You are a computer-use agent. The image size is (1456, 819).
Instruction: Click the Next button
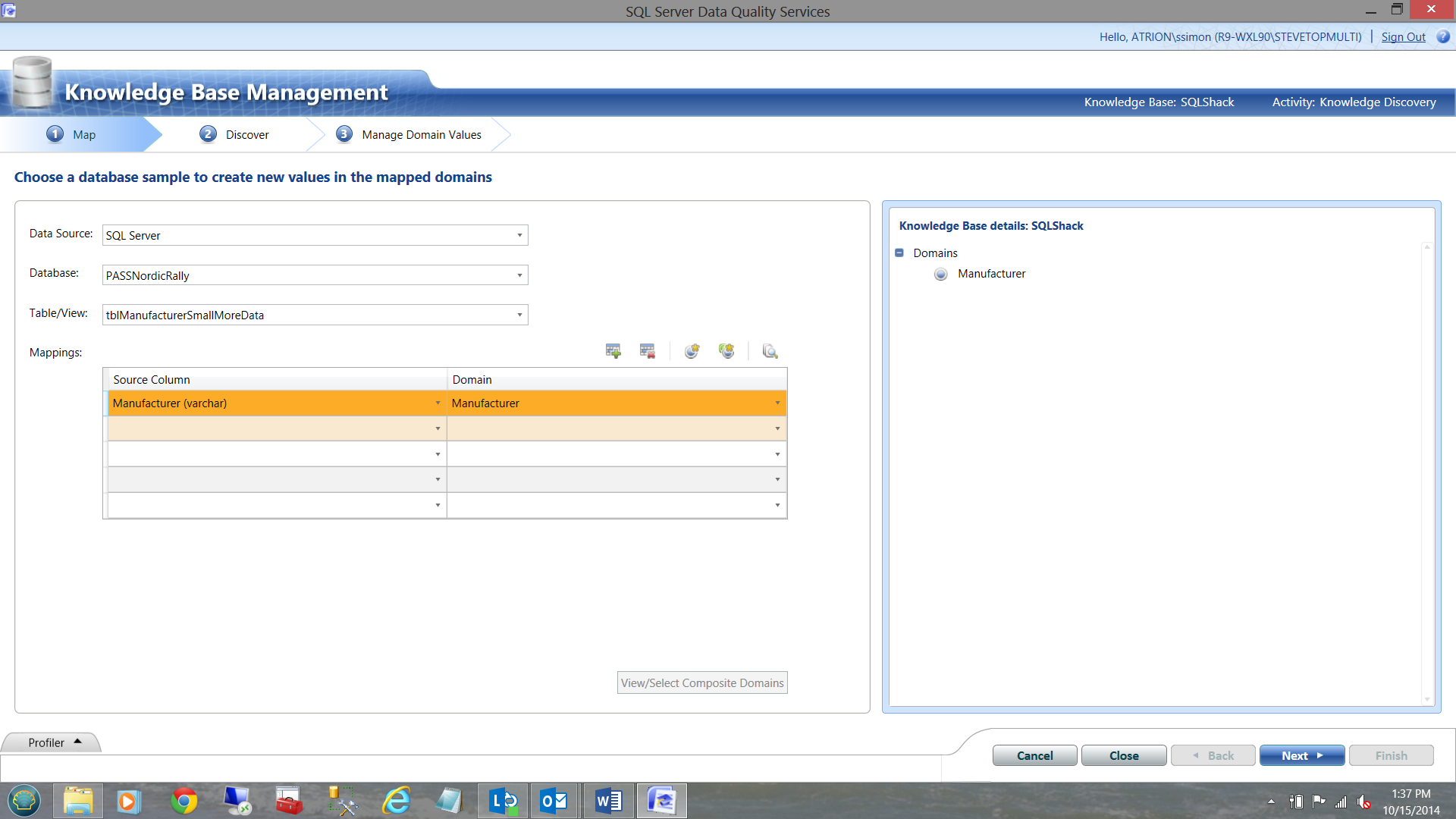[x=1301, y=755]
